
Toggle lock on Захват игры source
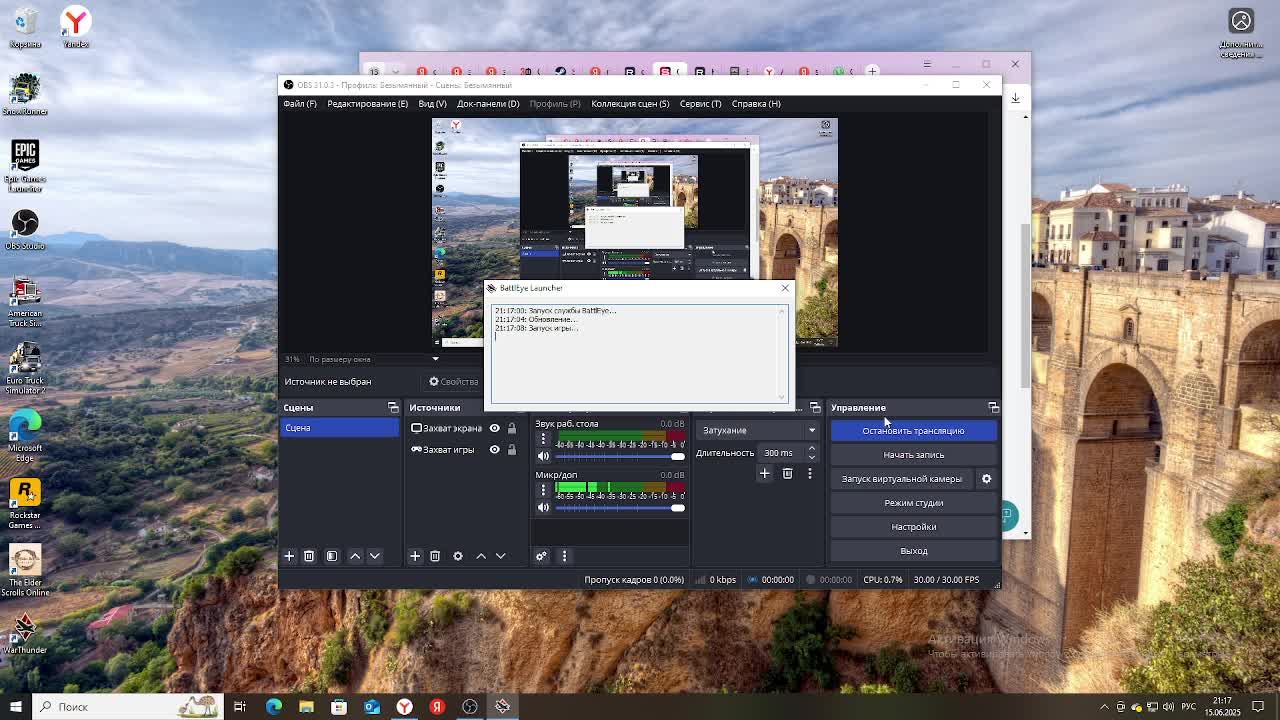[x=511, y=450]
